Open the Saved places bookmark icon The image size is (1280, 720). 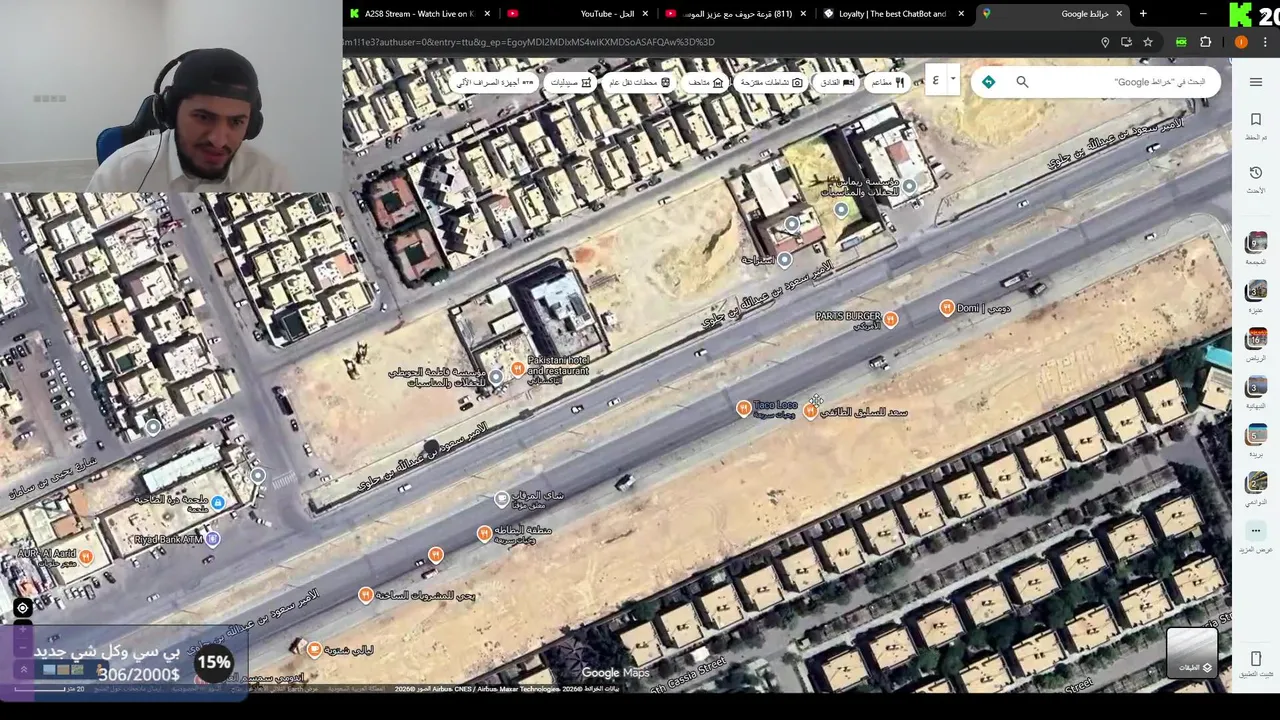point(1256,120)
